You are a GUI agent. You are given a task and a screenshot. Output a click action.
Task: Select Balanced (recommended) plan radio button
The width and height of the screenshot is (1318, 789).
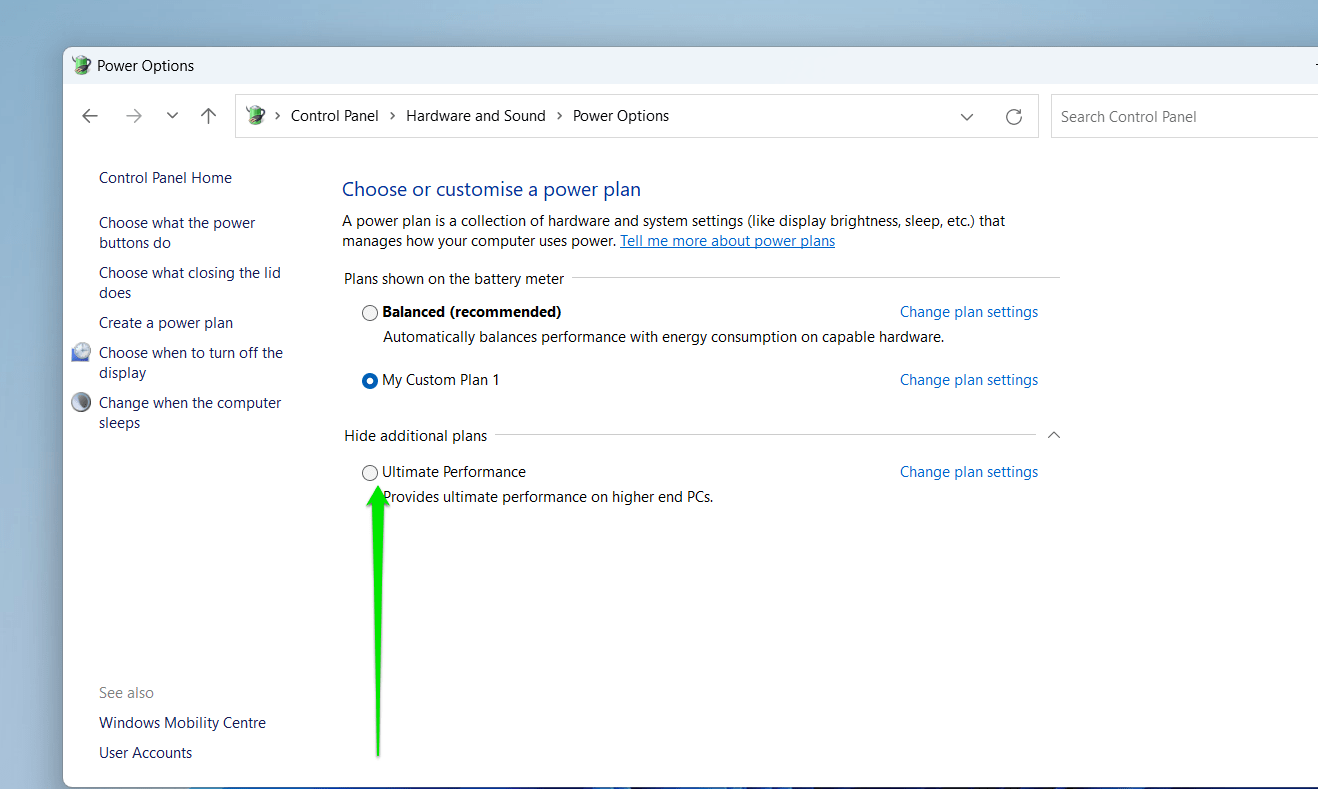tap(370, 313)
